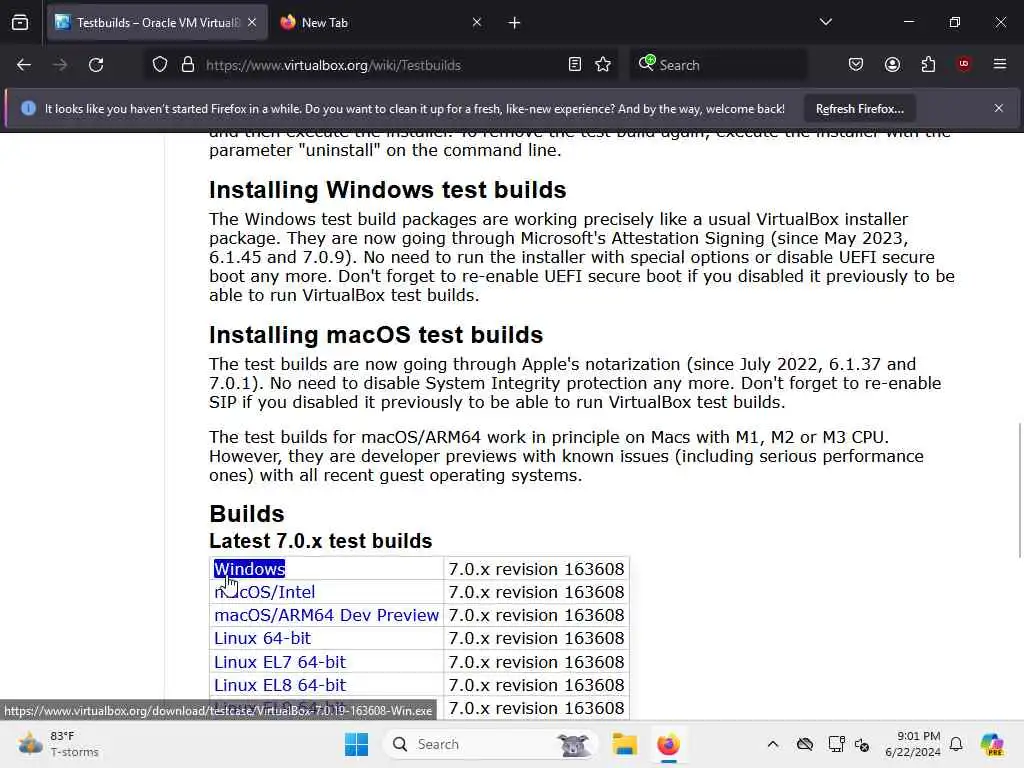Close the Testbuilds tab
Image resolution: width=1024 pixels, height=768 pixels.
click(252, 22)
